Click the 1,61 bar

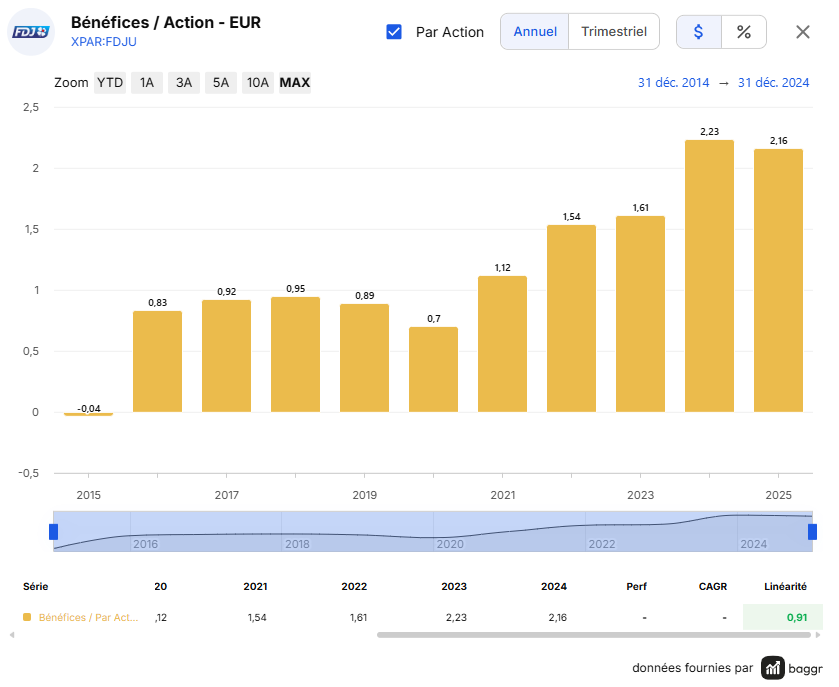click(640, 314)
